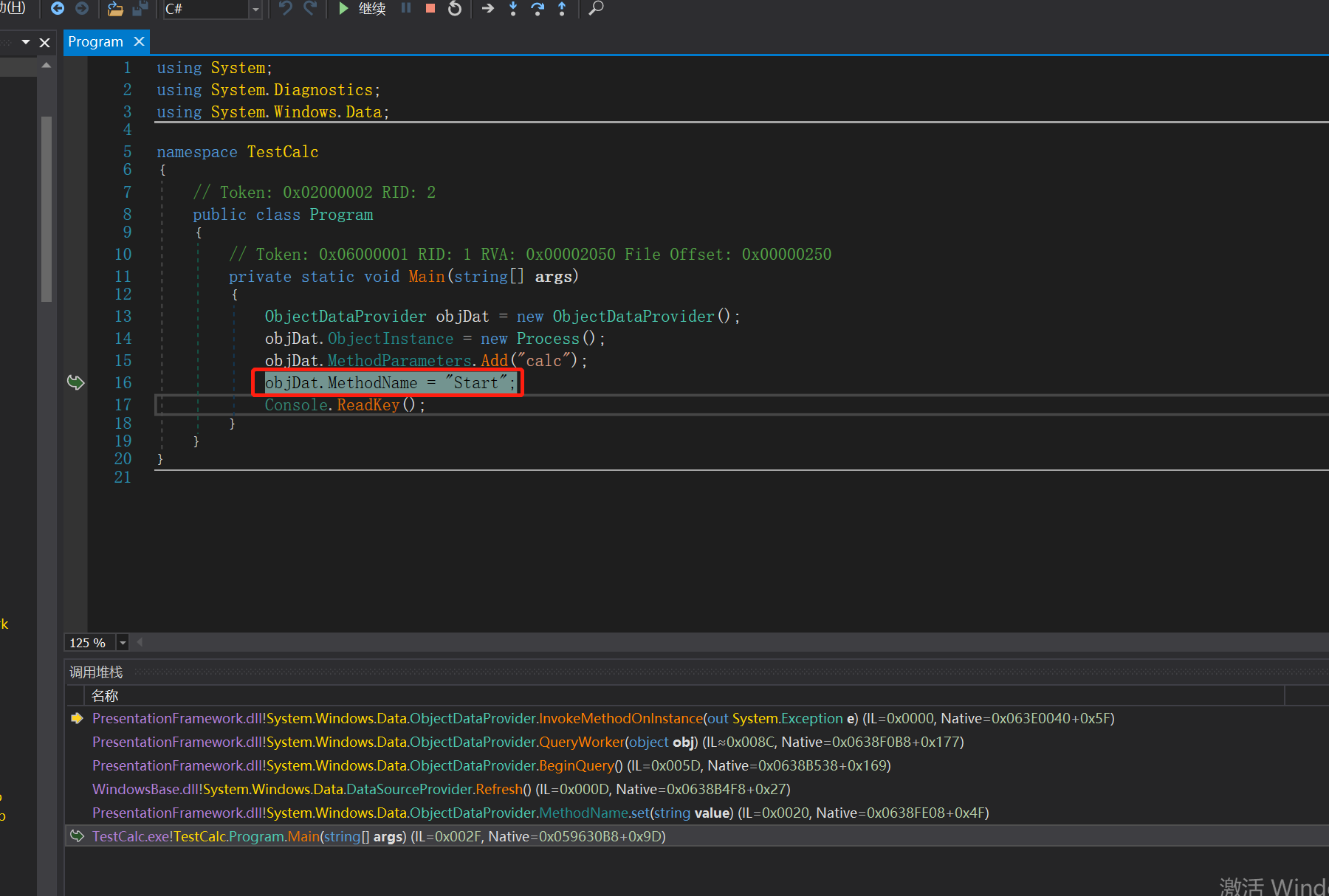This screenshot has width=1329, height=896.
Task: Click the left panel scroll-up arrow
Action: 47,66
